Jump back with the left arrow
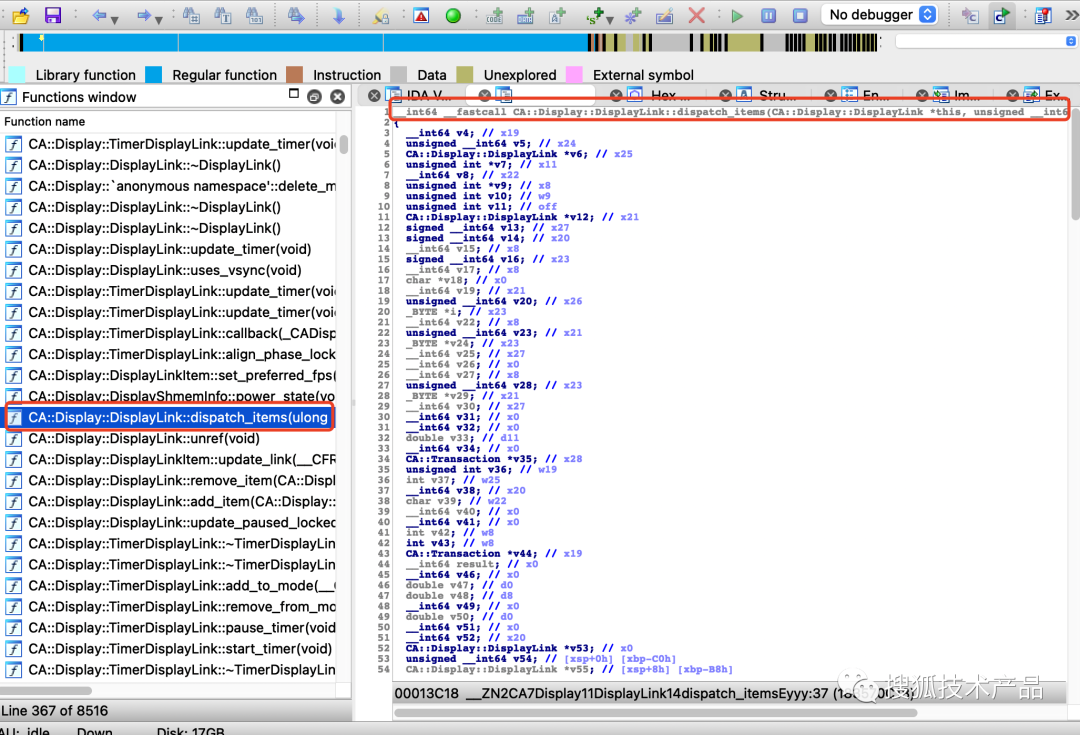1080x735 pixels. (x=99, y=15)
